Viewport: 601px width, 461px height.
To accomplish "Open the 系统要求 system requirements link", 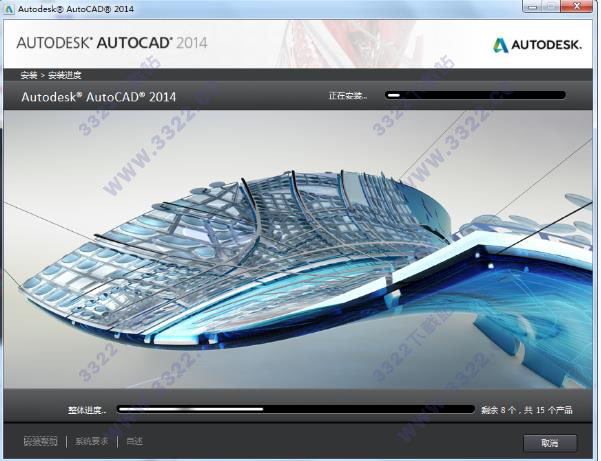I will click(x=92, y=441).
